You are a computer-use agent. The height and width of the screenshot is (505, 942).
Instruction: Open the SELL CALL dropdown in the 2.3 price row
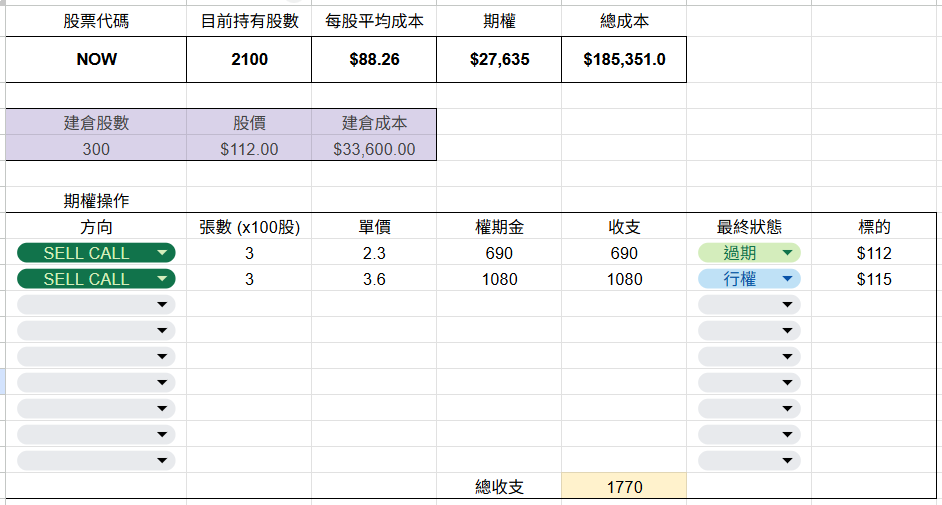coord(96,253)
